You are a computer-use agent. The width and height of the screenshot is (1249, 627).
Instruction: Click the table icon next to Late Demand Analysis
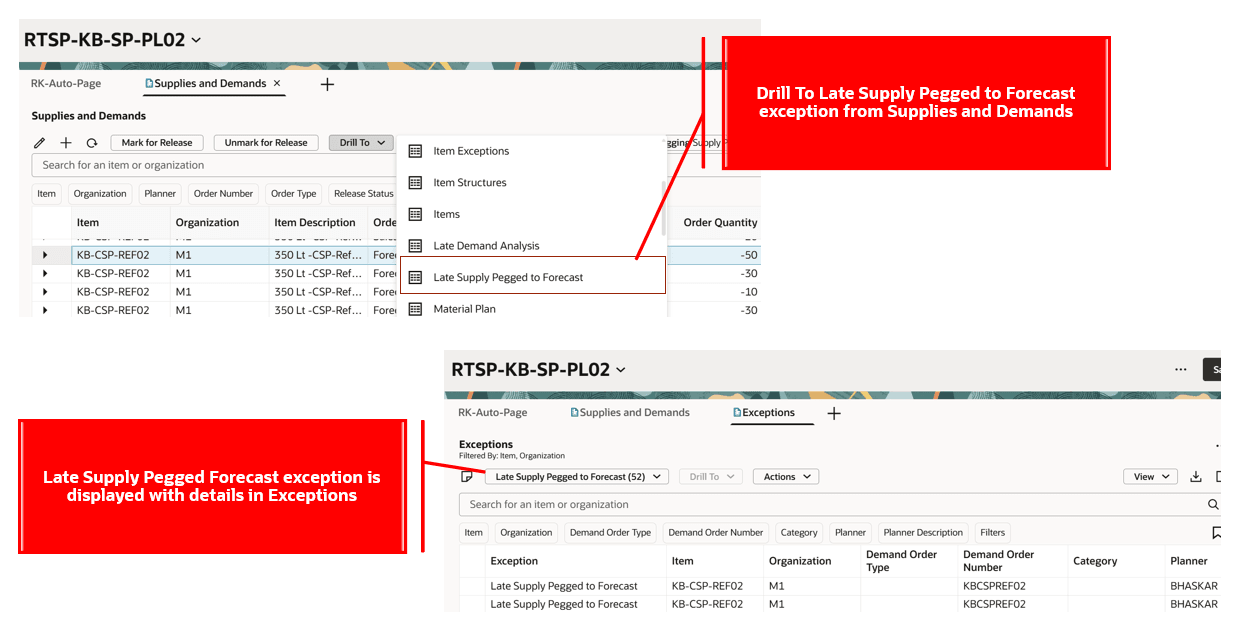click(x=415, y=246)
